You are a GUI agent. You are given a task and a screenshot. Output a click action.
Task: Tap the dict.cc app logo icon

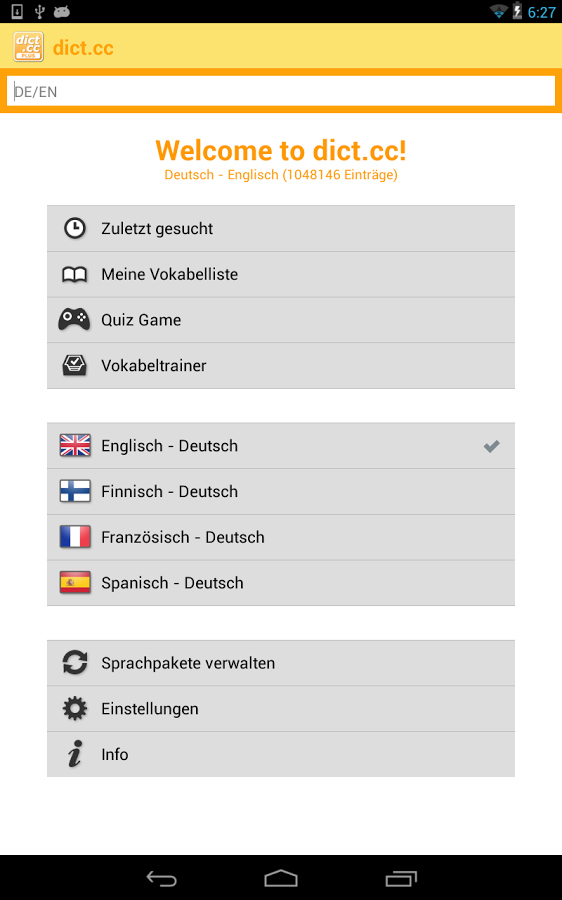pos(29,47)
